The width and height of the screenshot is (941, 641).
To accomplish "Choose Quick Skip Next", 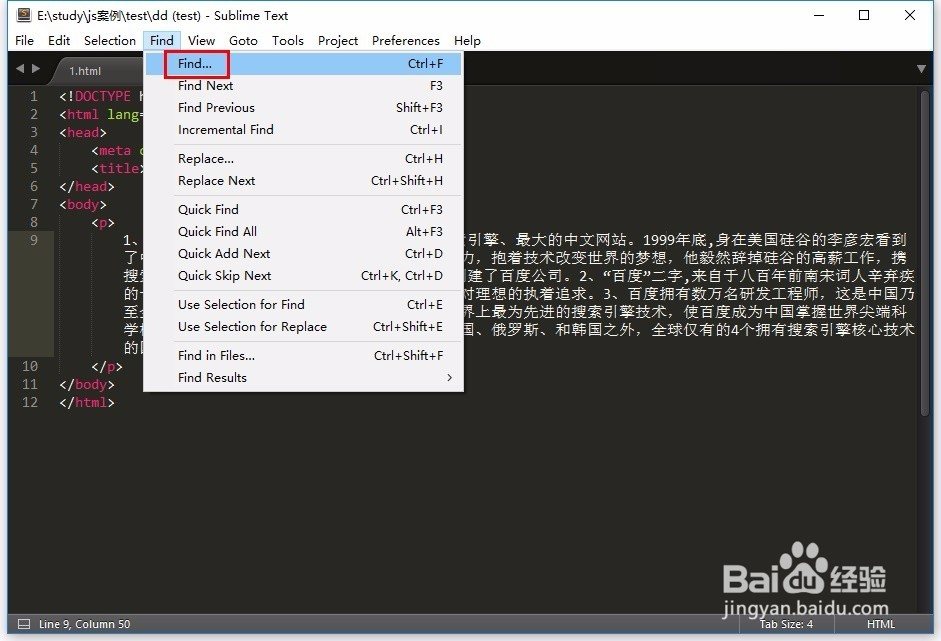I will pos(304,275).
